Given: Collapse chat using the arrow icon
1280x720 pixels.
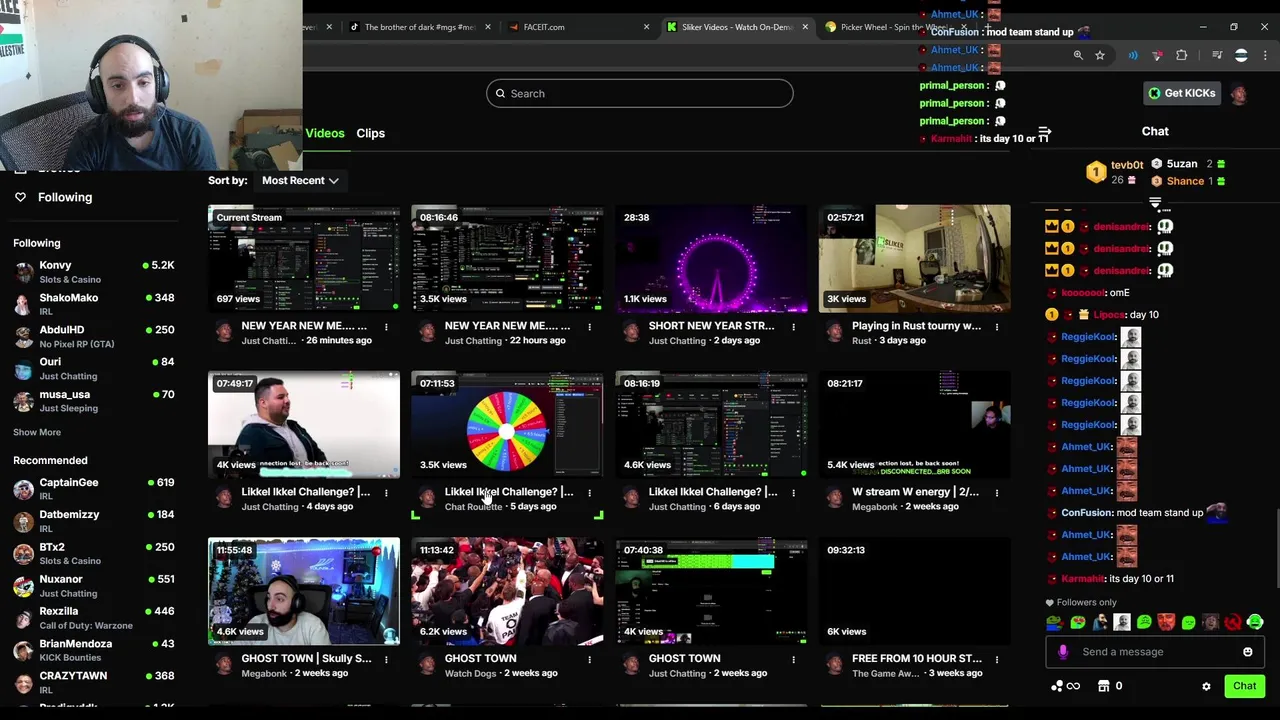Looking at the screenshot, I should [1044, 132].
